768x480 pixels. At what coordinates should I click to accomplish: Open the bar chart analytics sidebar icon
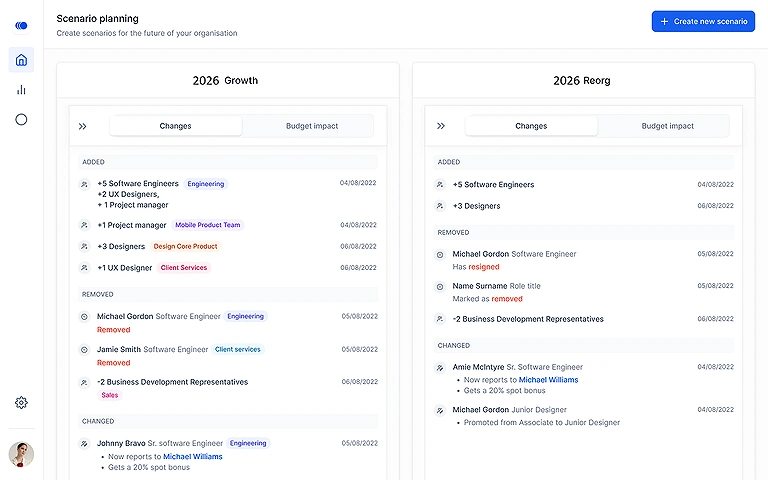click(21, 90)
